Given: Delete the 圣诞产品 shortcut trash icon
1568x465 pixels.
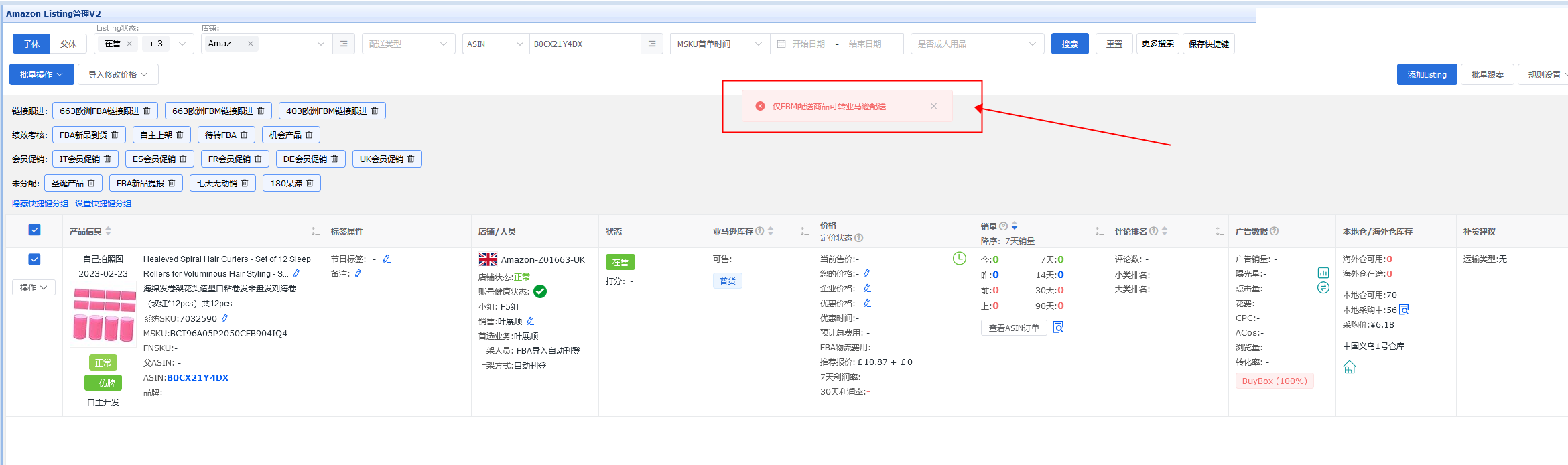Looking at the screenshot, I should click(92, 183).
